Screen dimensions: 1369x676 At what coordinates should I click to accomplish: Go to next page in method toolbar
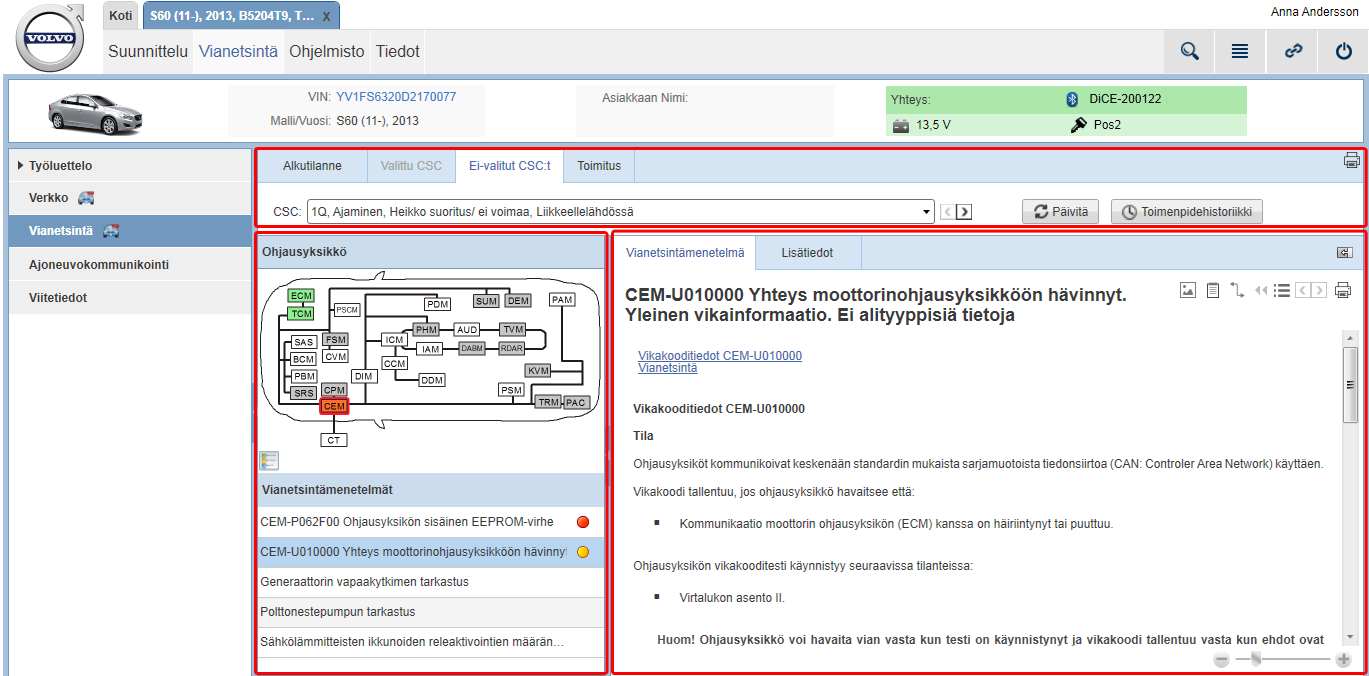[x=1320, y=290]
